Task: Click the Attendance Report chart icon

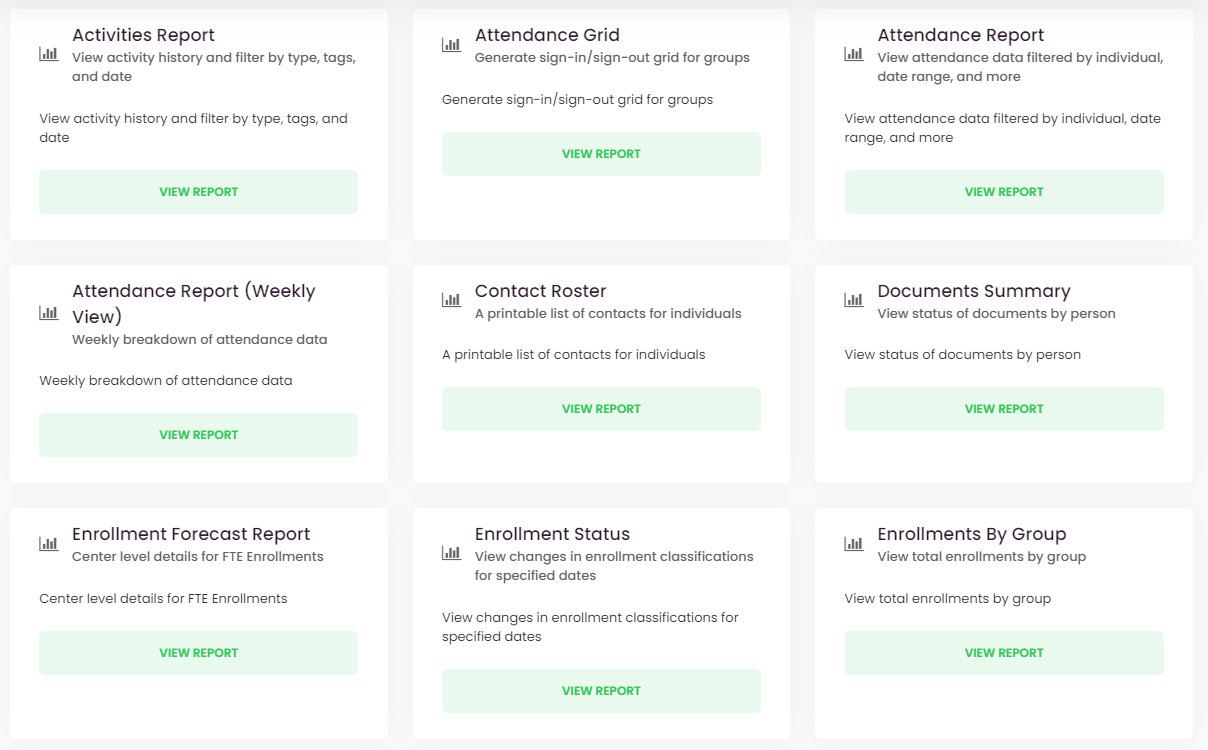Action: [854, 54]
